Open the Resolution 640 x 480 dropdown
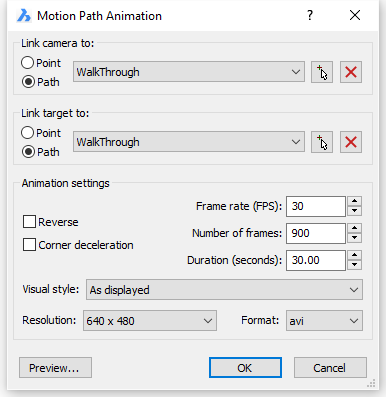The image size is (386, 397). point(150,321)
